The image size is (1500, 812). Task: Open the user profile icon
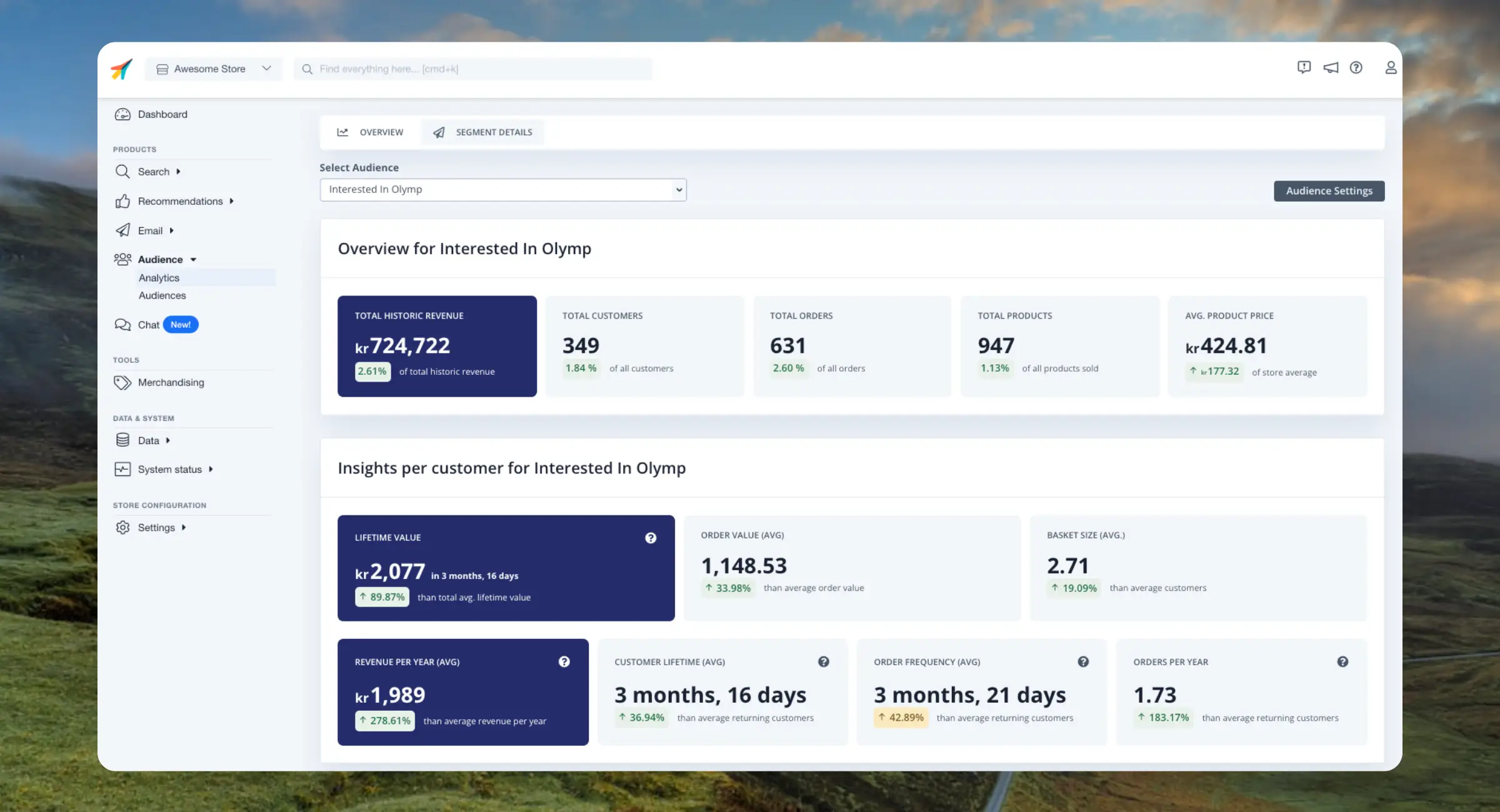[x=1391, y=67]
